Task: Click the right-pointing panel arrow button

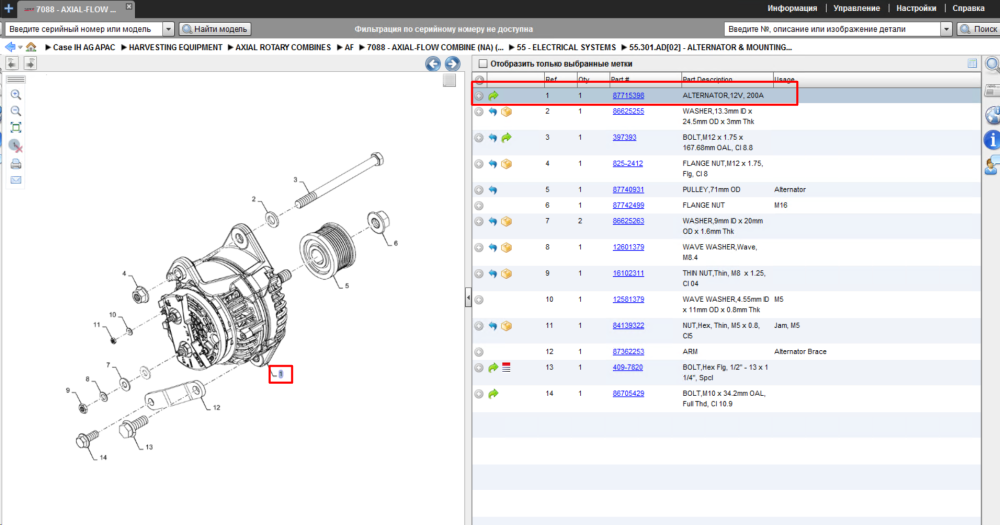Action: (30, 63)
